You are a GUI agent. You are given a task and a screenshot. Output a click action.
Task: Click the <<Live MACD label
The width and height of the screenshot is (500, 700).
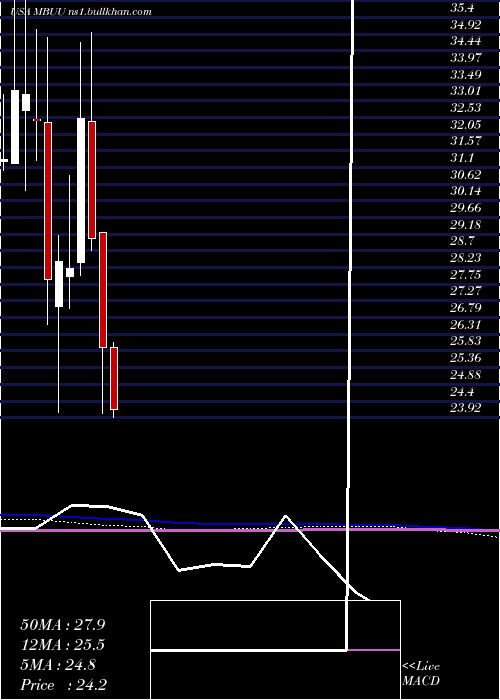421,673
